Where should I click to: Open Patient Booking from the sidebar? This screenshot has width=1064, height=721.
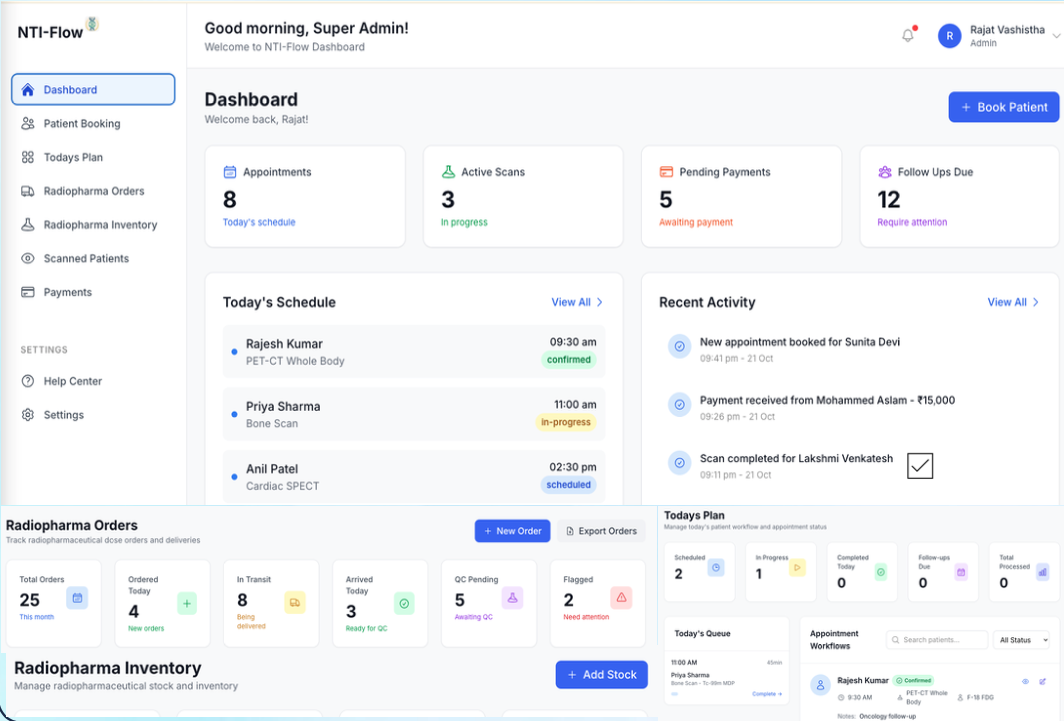point(82,124)
